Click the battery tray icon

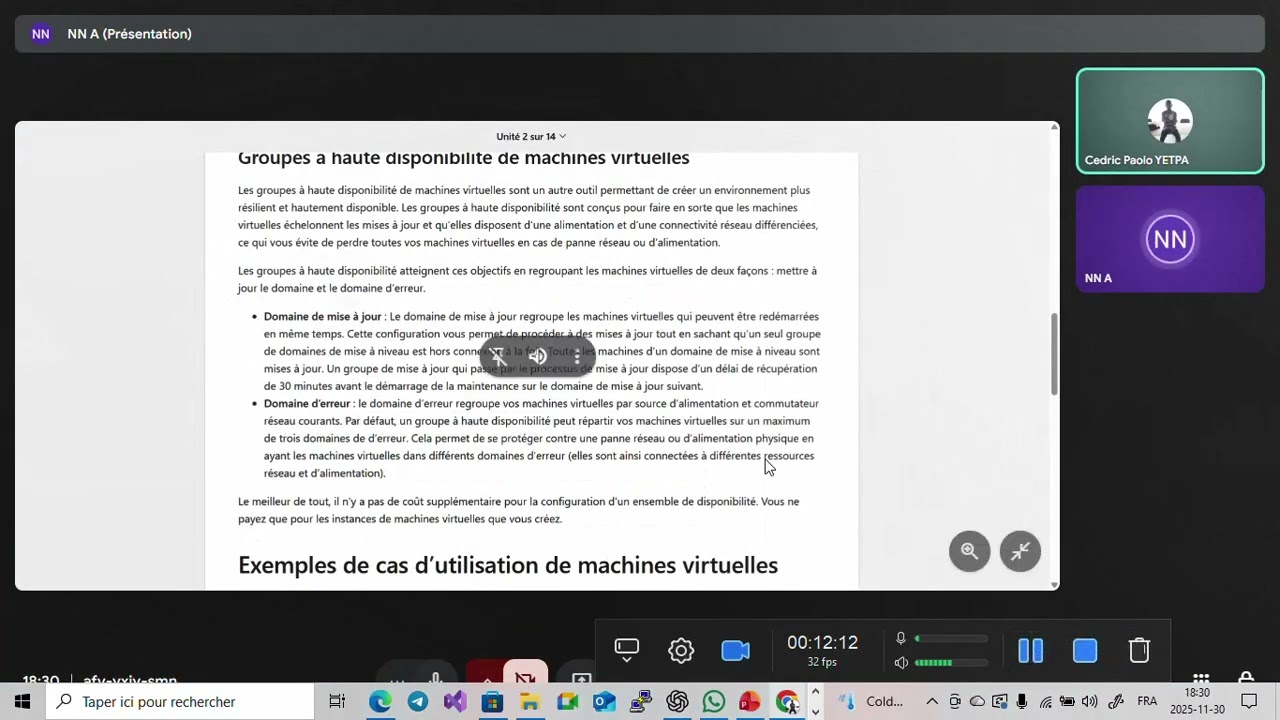(x=1067, y=702)
